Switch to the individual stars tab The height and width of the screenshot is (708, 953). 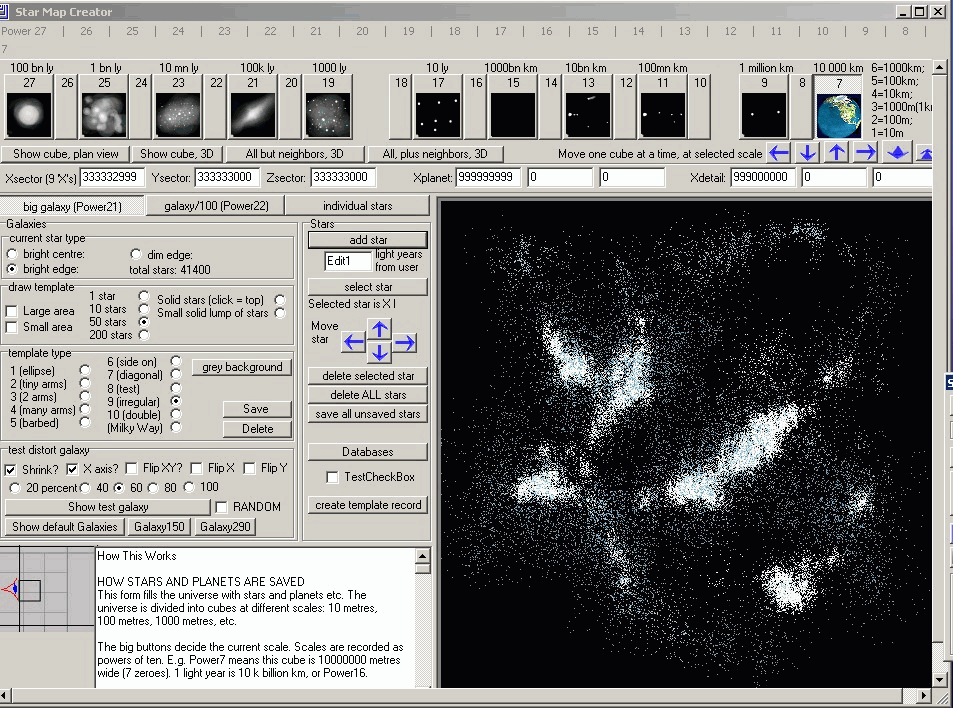[x=356, y=206]
